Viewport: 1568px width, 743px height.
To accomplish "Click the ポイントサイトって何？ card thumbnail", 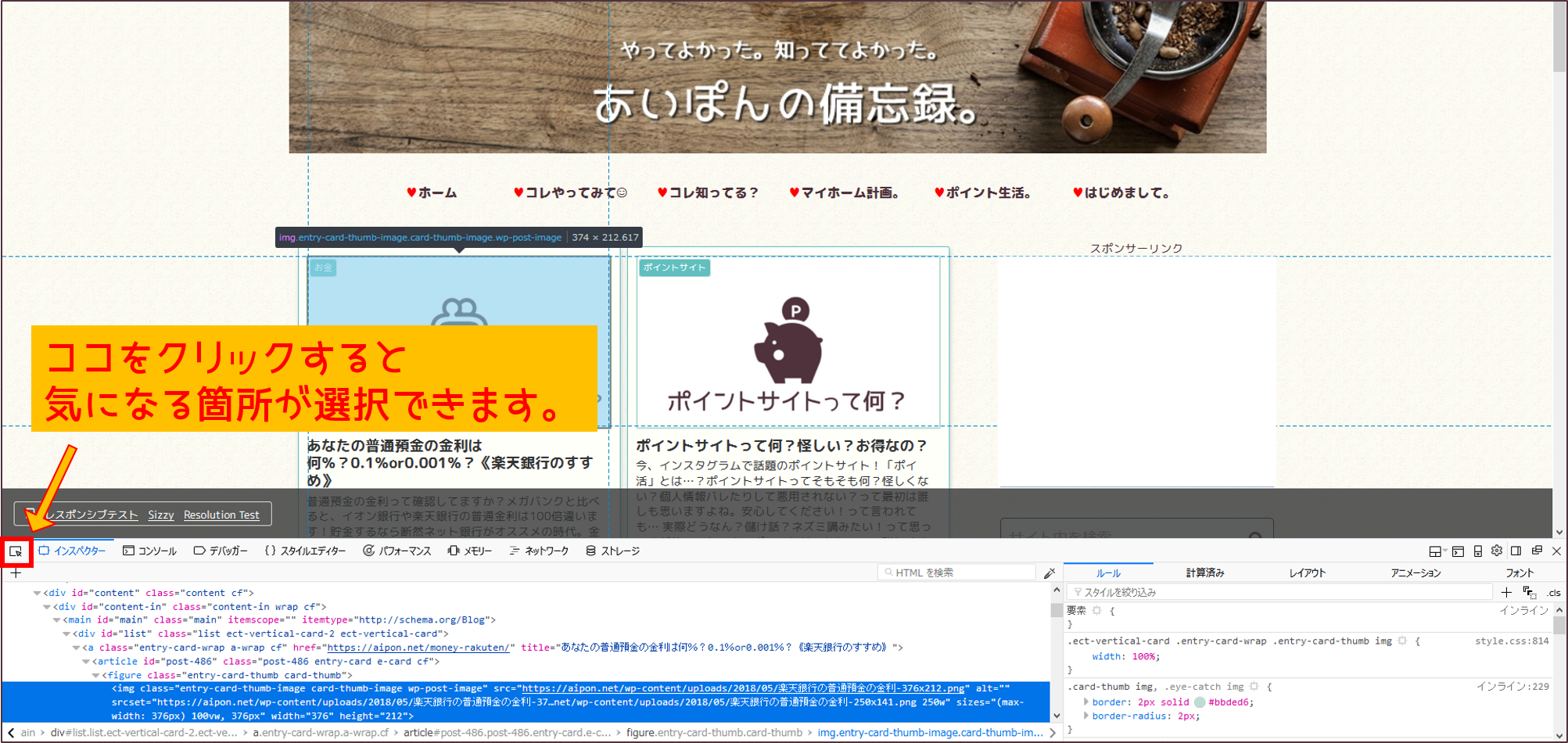I will point(788,343).
